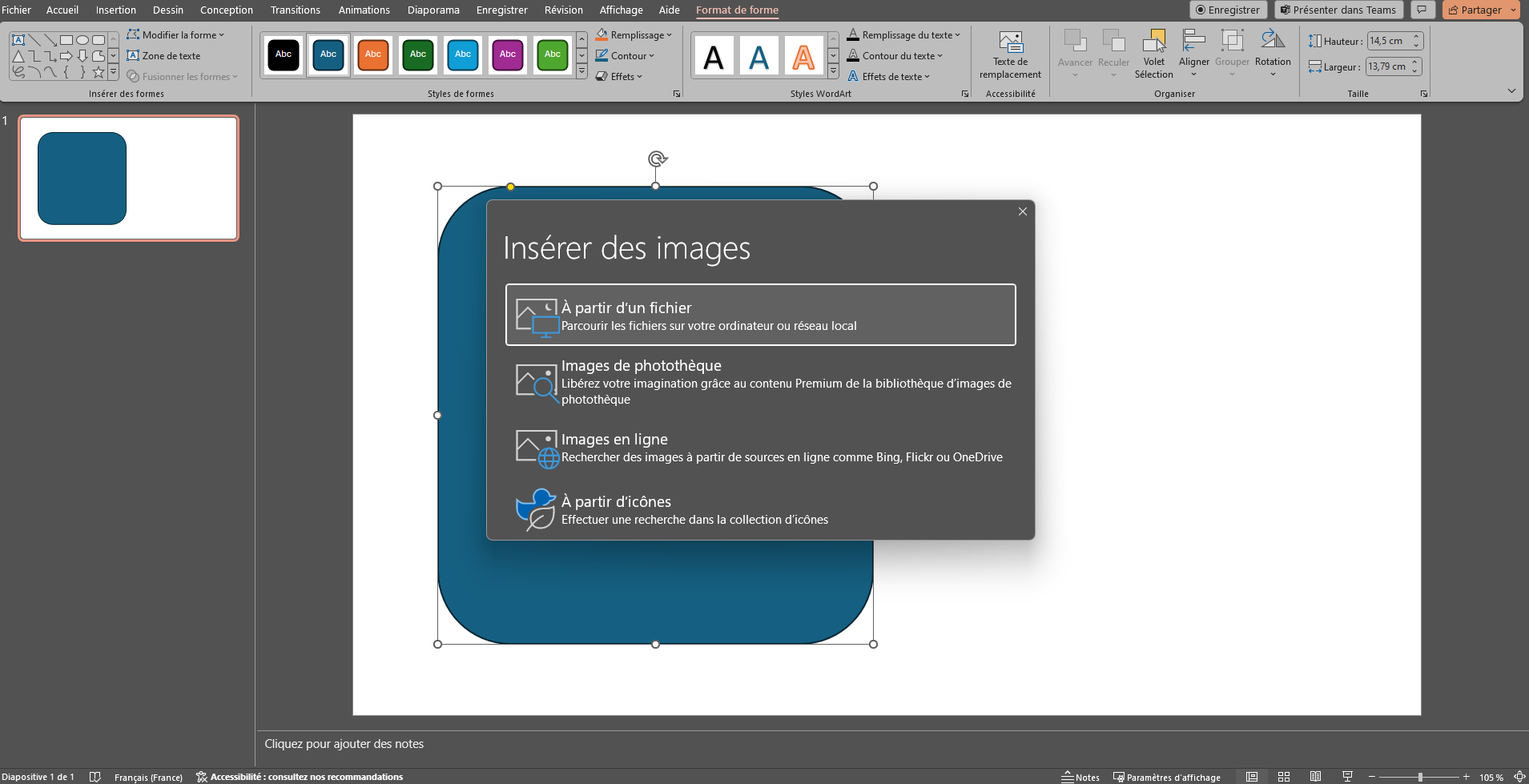Select the right block arrow shape
The height and width of the screenshot is (784, 1529).
66,56
